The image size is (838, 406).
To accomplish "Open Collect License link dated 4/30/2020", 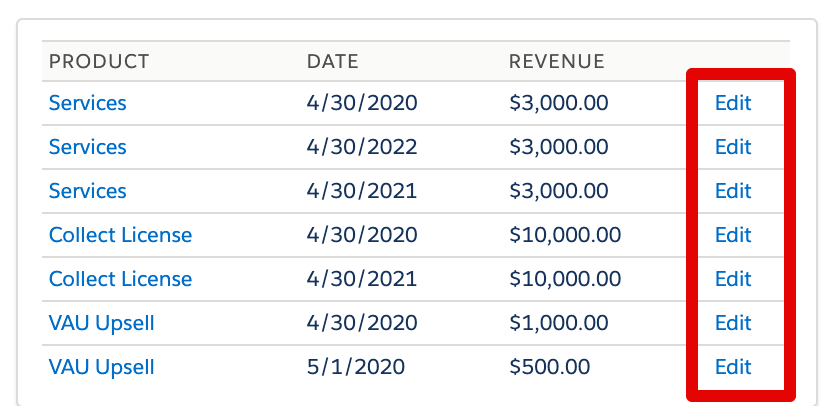I will (x=120, y=235).
